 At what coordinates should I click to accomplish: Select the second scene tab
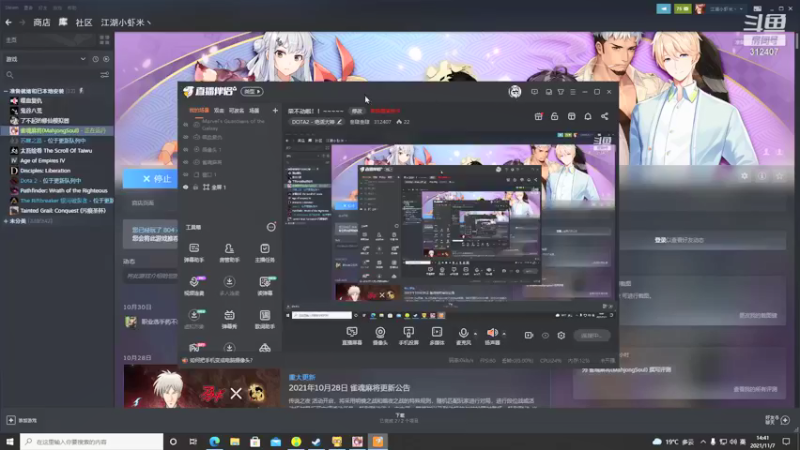pyautogui.click(x=219, y=110)
